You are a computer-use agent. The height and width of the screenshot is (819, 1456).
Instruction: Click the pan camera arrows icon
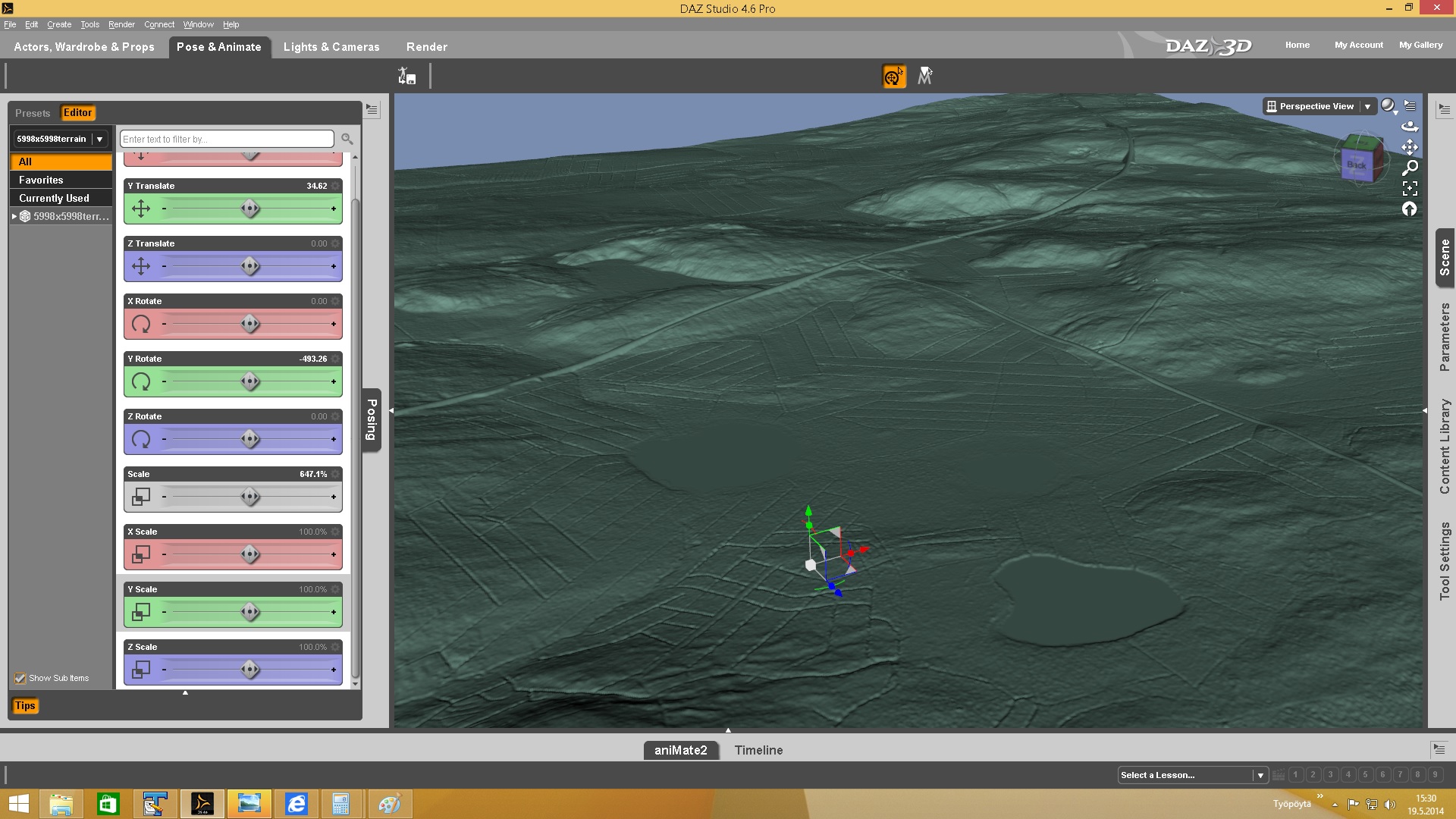point(1409,147)
